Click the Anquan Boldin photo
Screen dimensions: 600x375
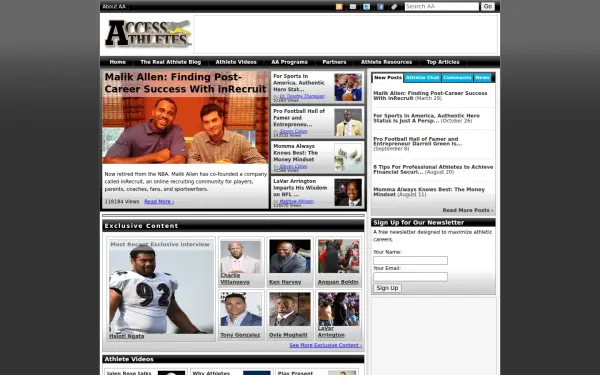[339, 256]
